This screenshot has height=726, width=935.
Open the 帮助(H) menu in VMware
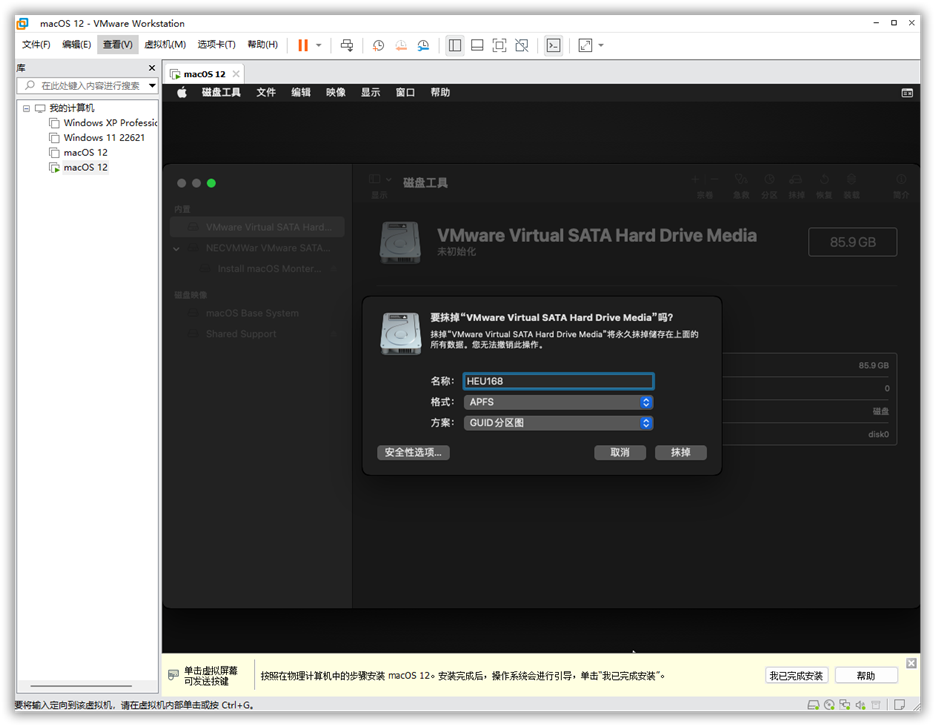tap(262, 45)
